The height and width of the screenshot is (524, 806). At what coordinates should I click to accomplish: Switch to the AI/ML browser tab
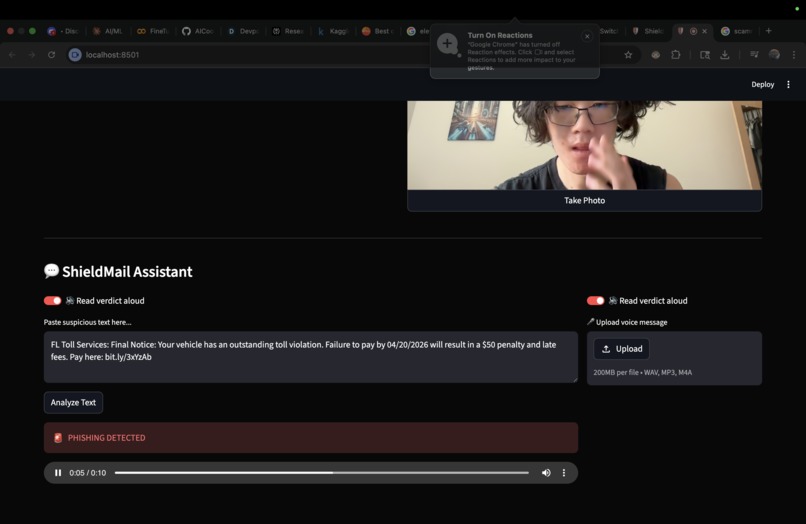click(x=107, y=31)
